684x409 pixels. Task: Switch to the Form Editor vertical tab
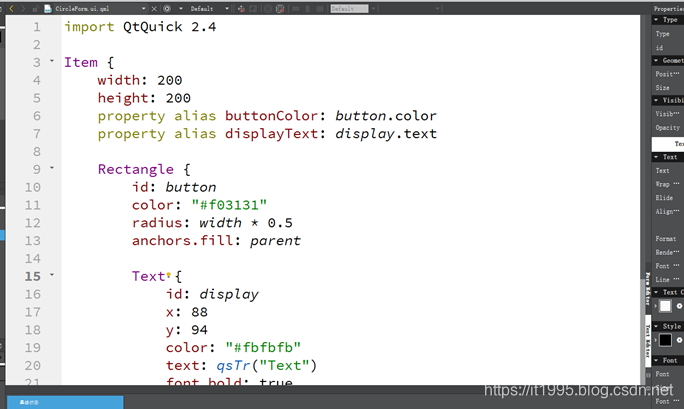click(648, 289)
